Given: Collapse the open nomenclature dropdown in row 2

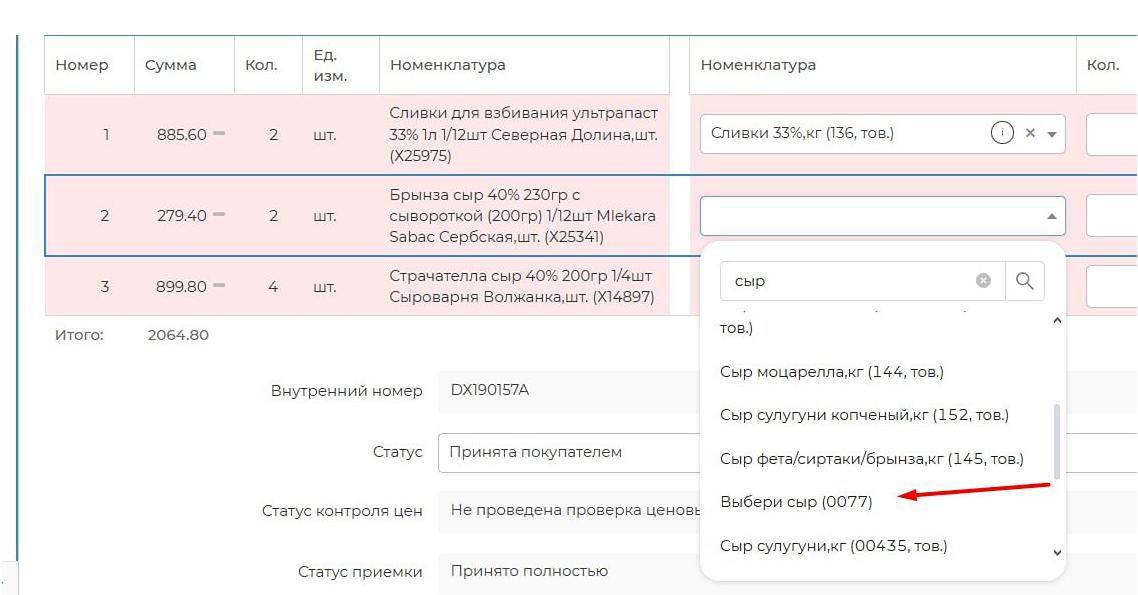Looking at the screenshot, I should (x=1051, y=216).
